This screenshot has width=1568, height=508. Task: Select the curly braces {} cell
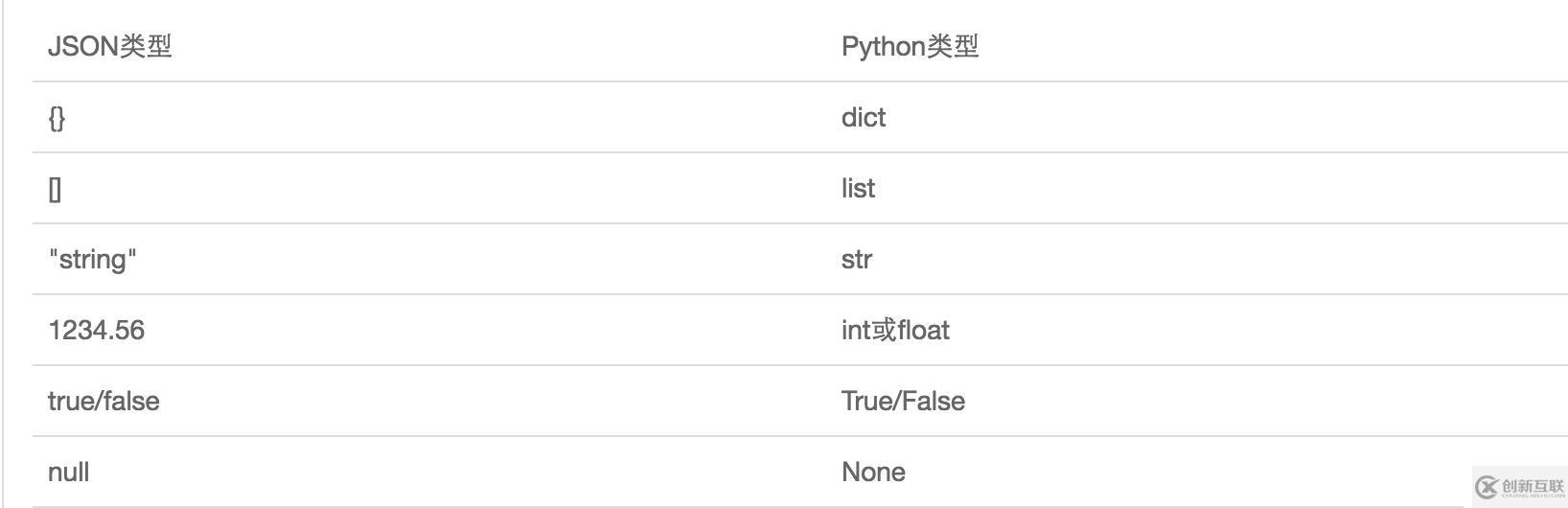[57, 118]
